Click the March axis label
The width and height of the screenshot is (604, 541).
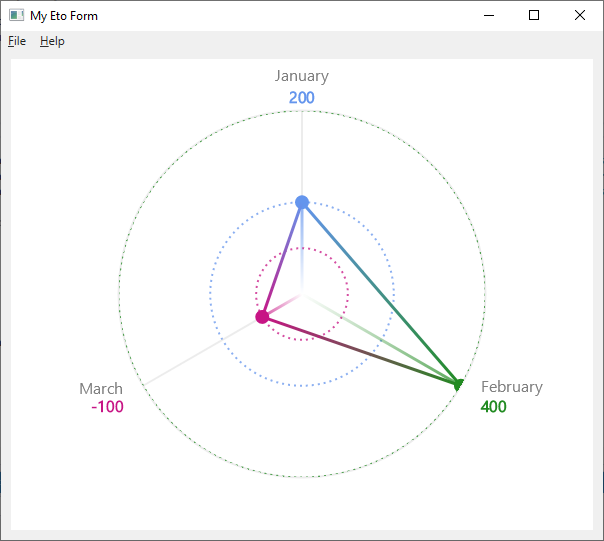[x=101, y=389]
